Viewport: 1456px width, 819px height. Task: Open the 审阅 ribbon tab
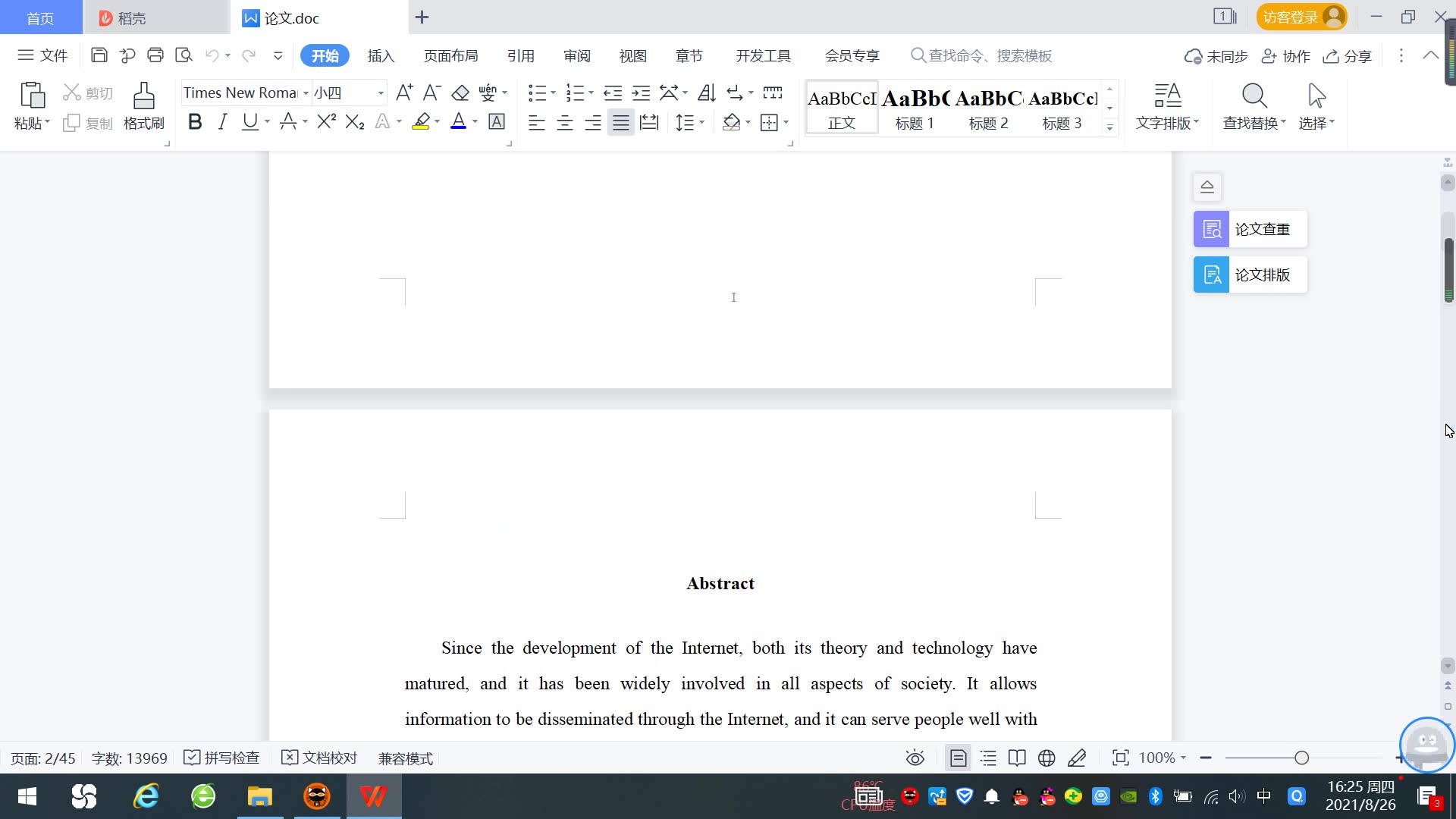coord(577,55)
